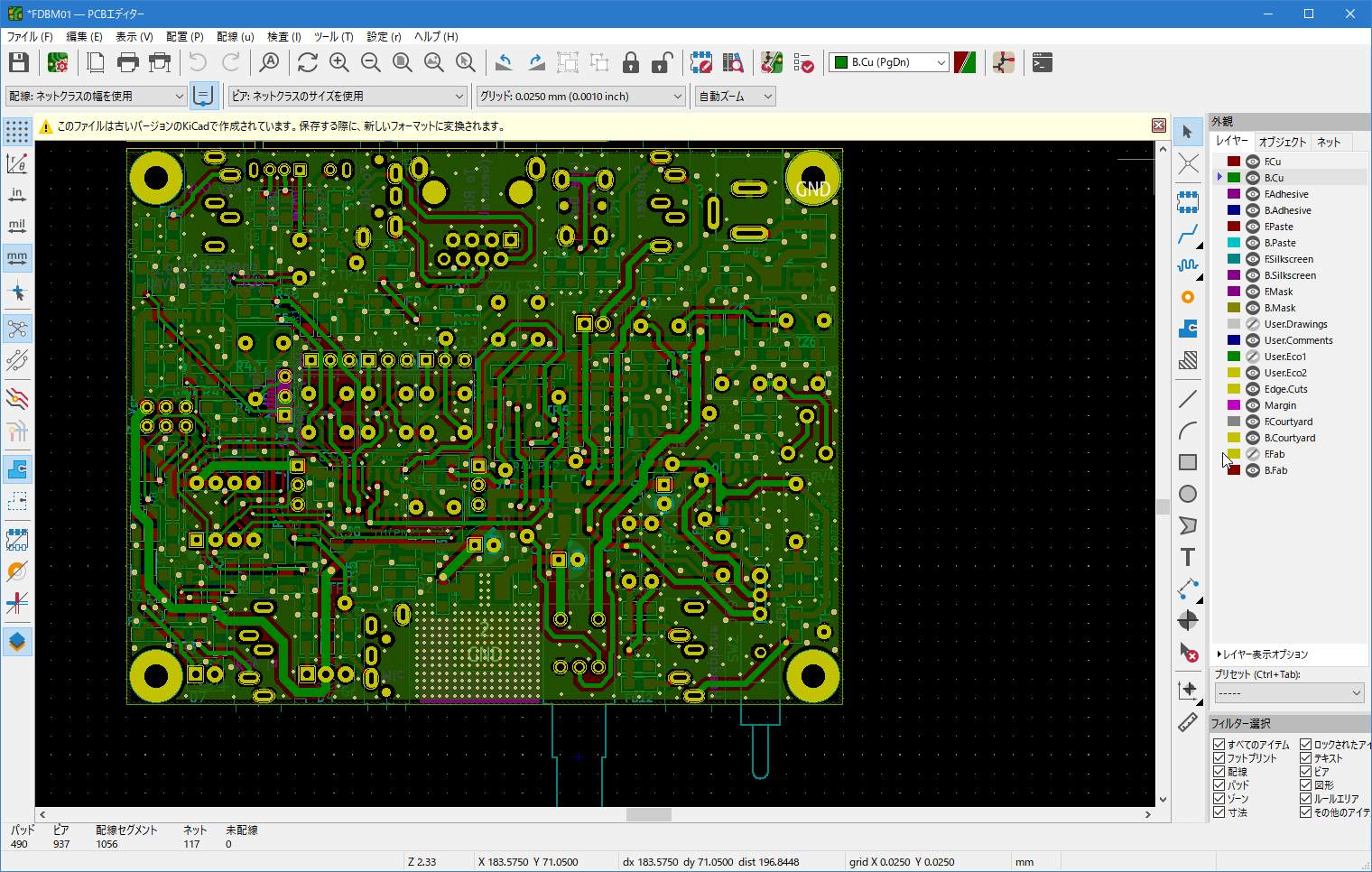Switch units to millimeters button
The height and width of the screenshot is (872, 1372).
point(17,258)
